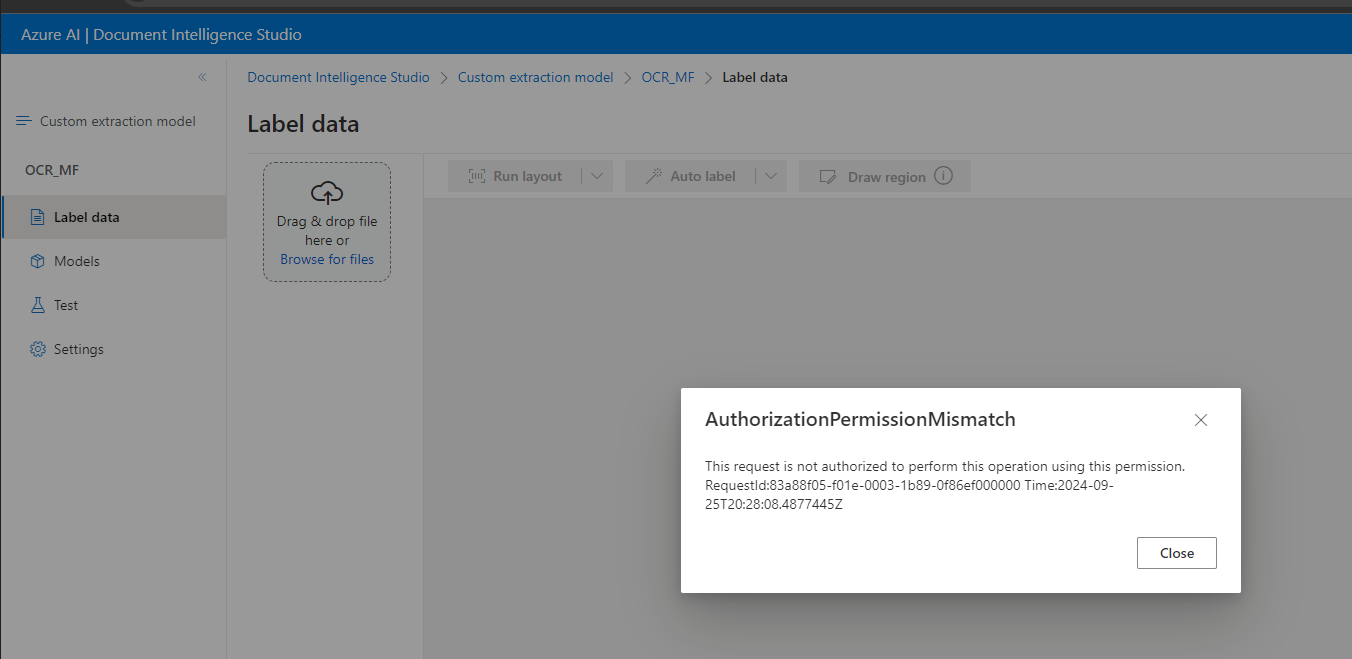The image size is (1352, 659).
Task: Dismiss the error dialog with X icon
Action: point(1201,420)
